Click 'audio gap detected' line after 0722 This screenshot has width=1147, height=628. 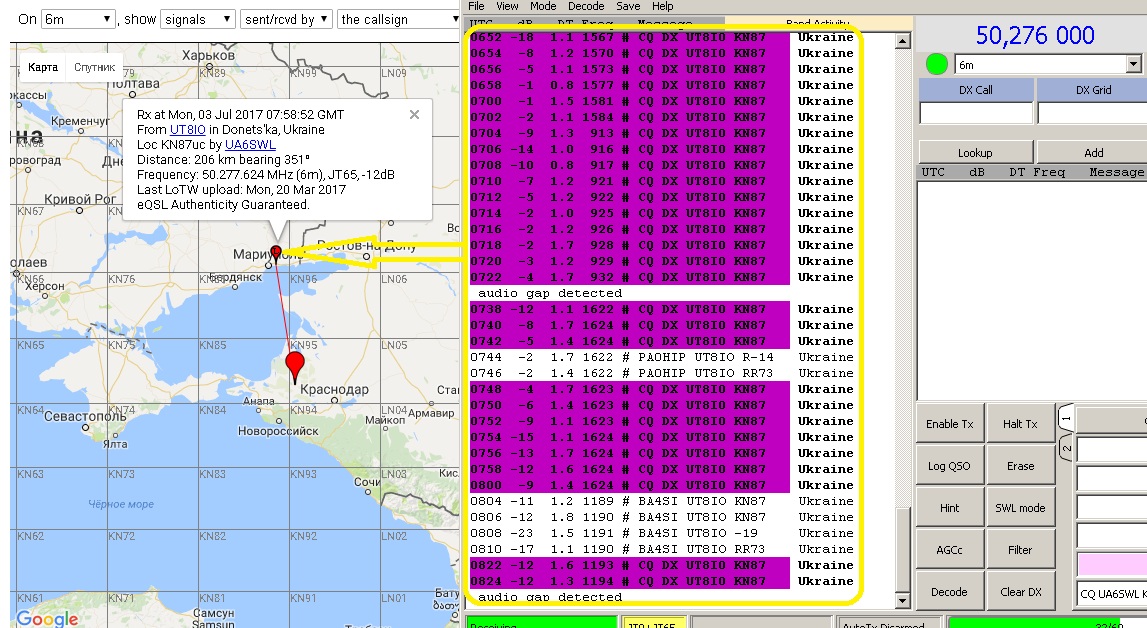tap(550, 293)
